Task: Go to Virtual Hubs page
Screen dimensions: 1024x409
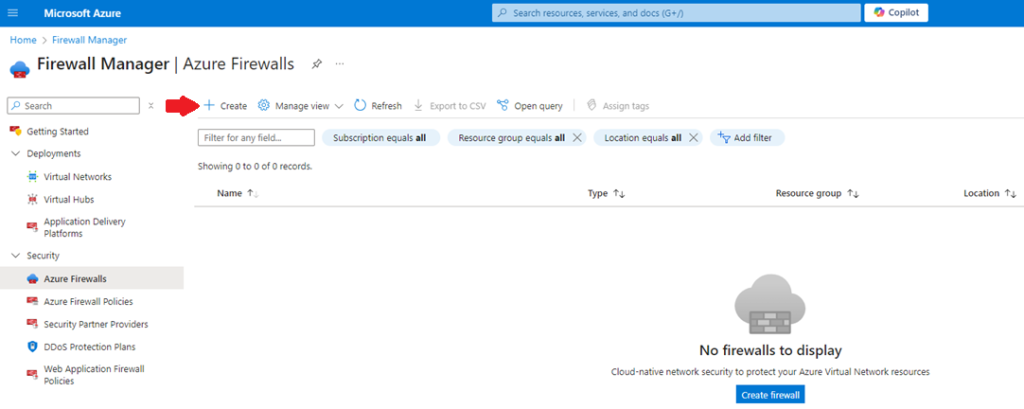Action: 69,199
